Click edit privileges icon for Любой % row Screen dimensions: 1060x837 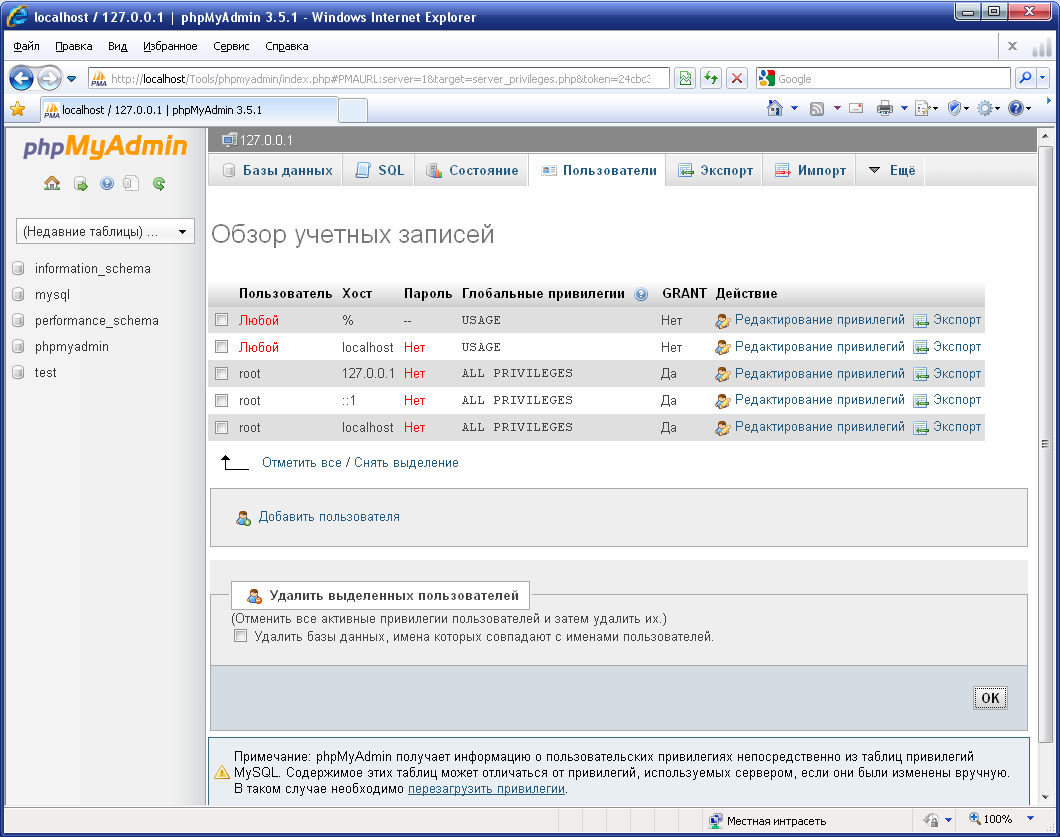723,320
